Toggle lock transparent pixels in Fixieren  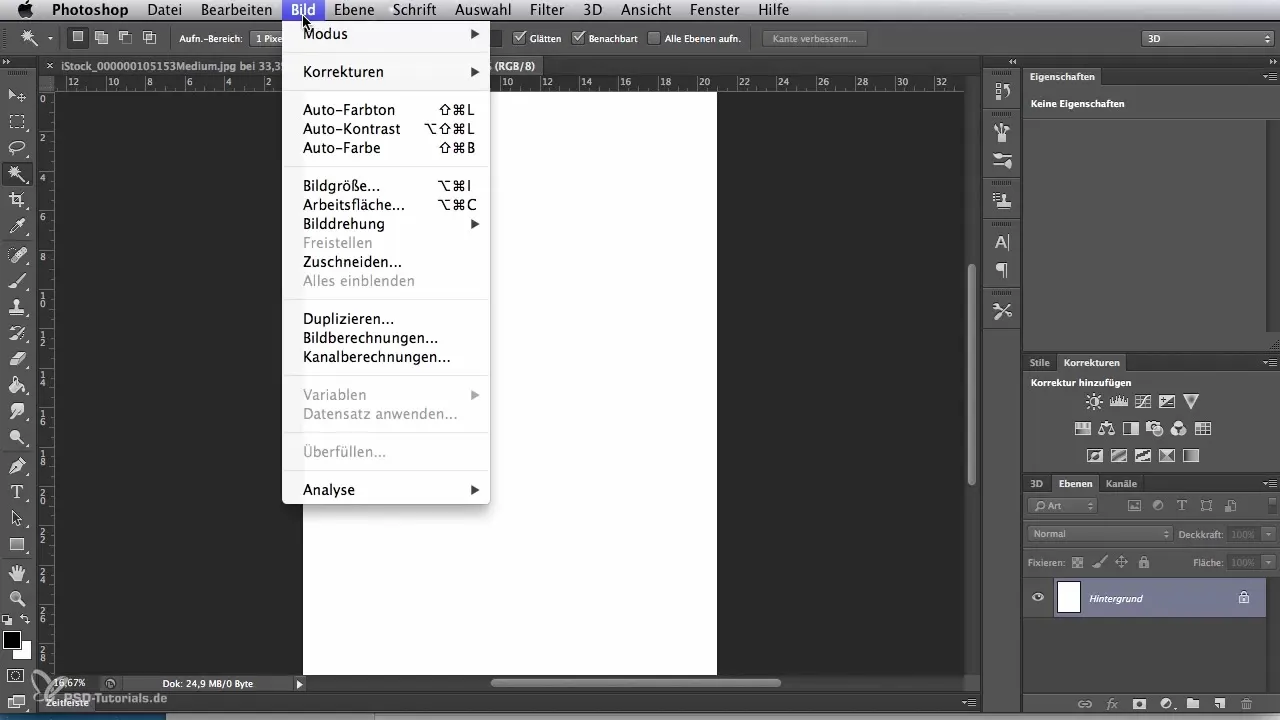coord(1077,563)
